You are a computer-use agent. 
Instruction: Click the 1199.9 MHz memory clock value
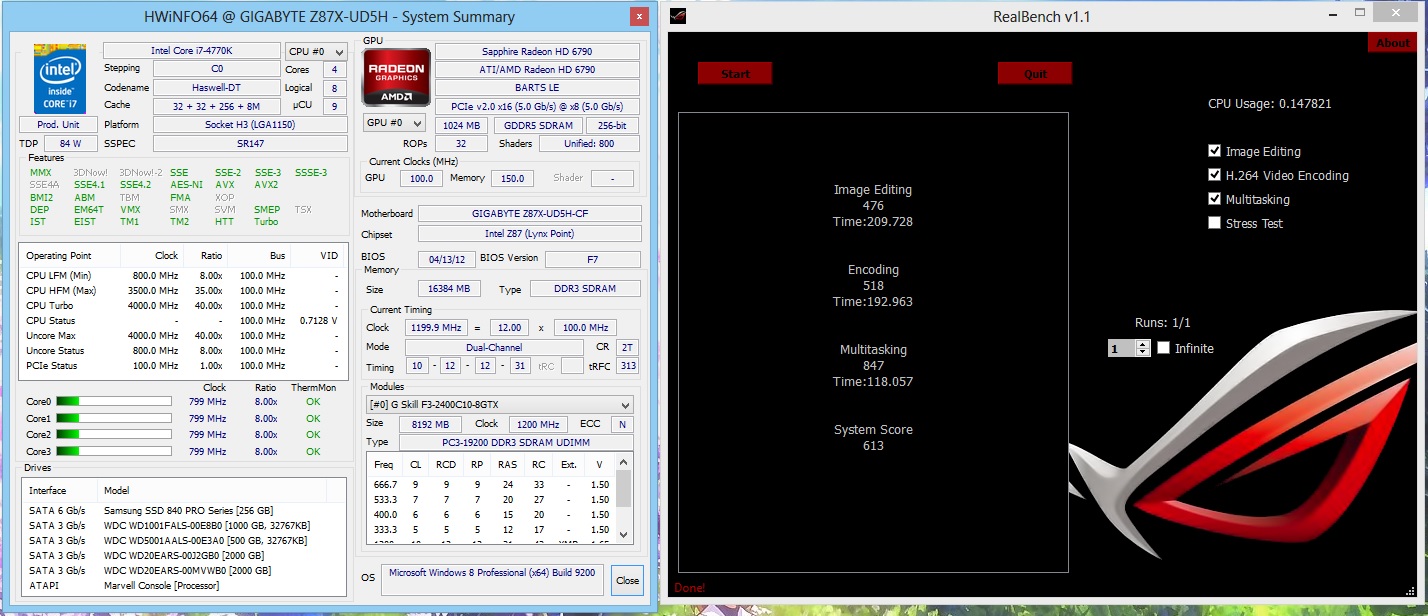[x=436, y=327]
